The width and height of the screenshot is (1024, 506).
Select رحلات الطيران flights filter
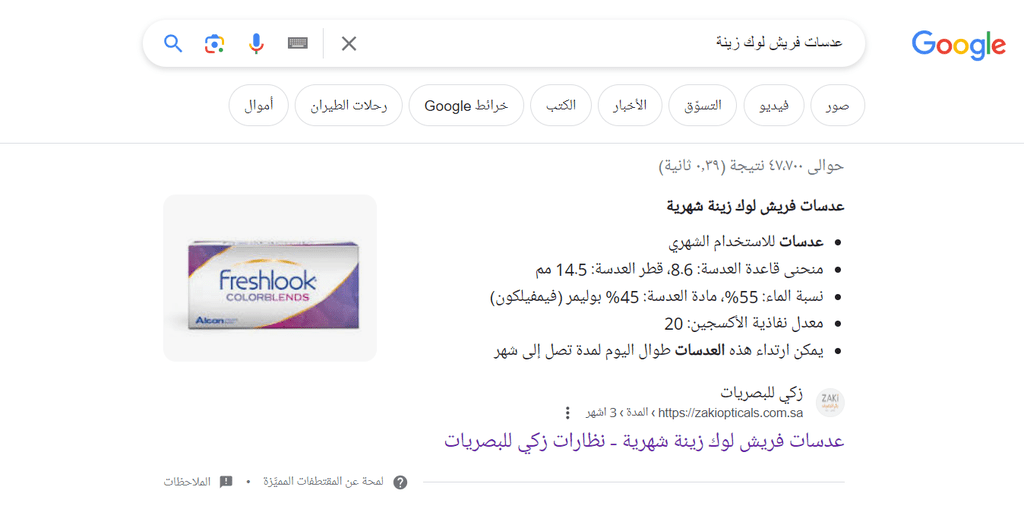349,105
